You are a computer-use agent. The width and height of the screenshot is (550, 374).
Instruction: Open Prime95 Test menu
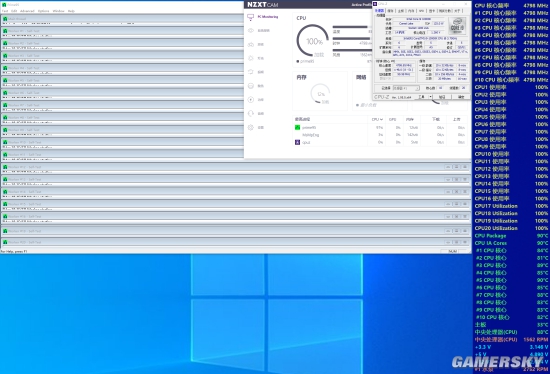point(5,11)
